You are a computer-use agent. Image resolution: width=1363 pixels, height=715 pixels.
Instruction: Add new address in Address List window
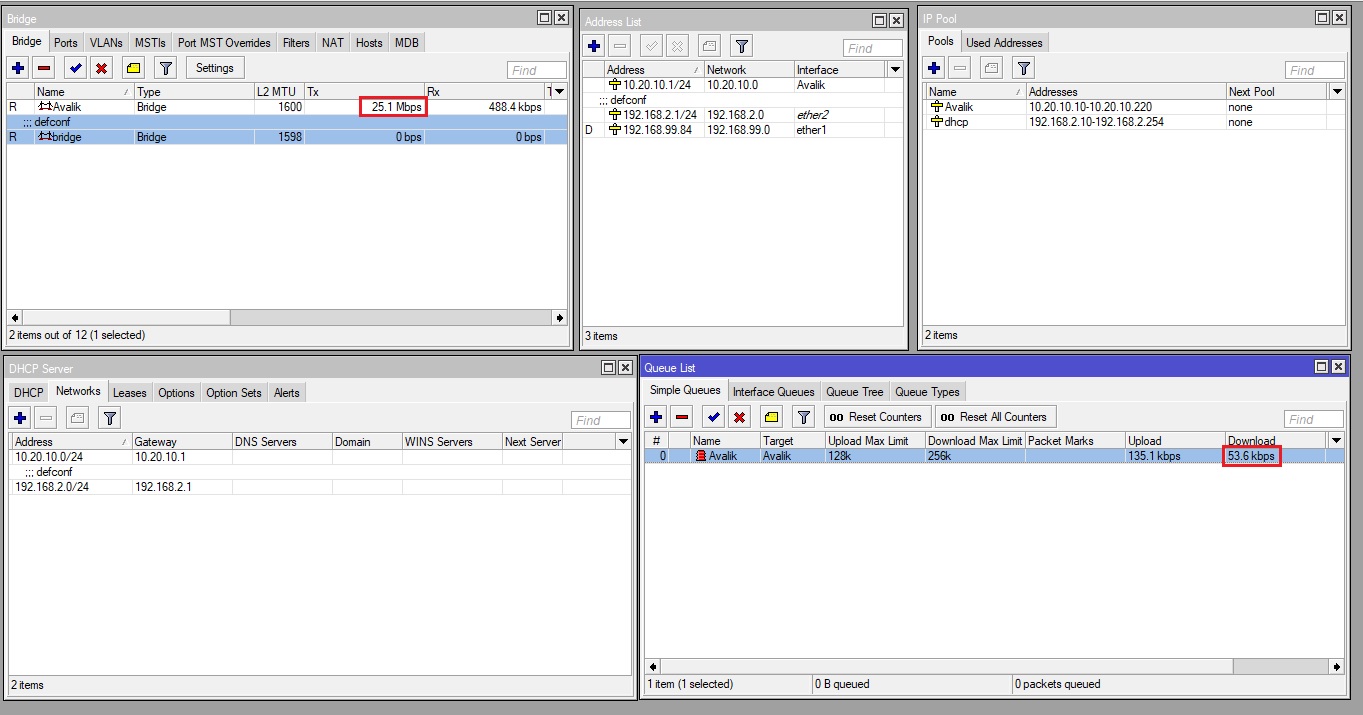[594, 46]
